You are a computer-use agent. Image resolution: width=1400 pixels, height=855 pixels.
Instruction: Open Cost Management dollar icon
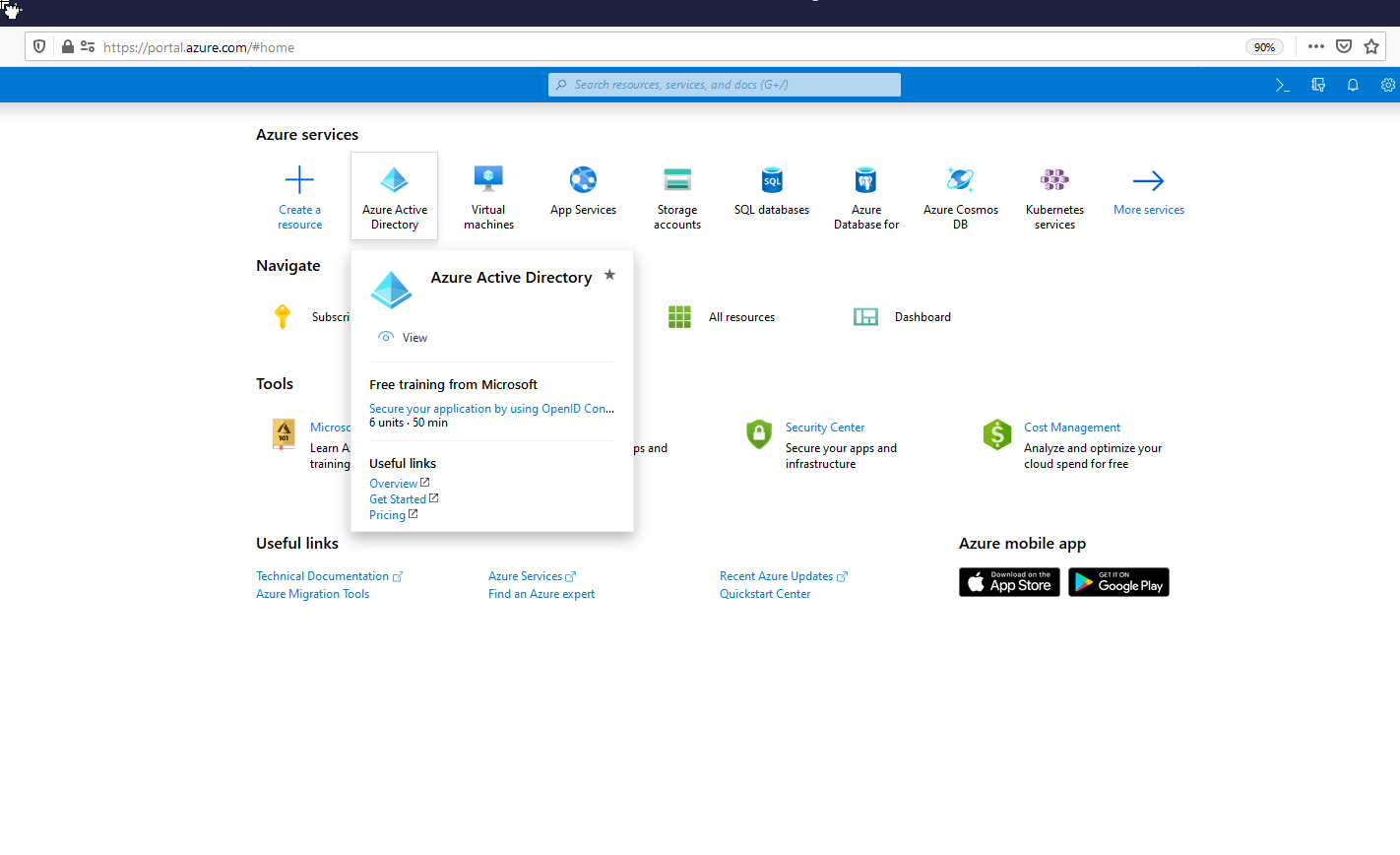click(x=997, y=433)
